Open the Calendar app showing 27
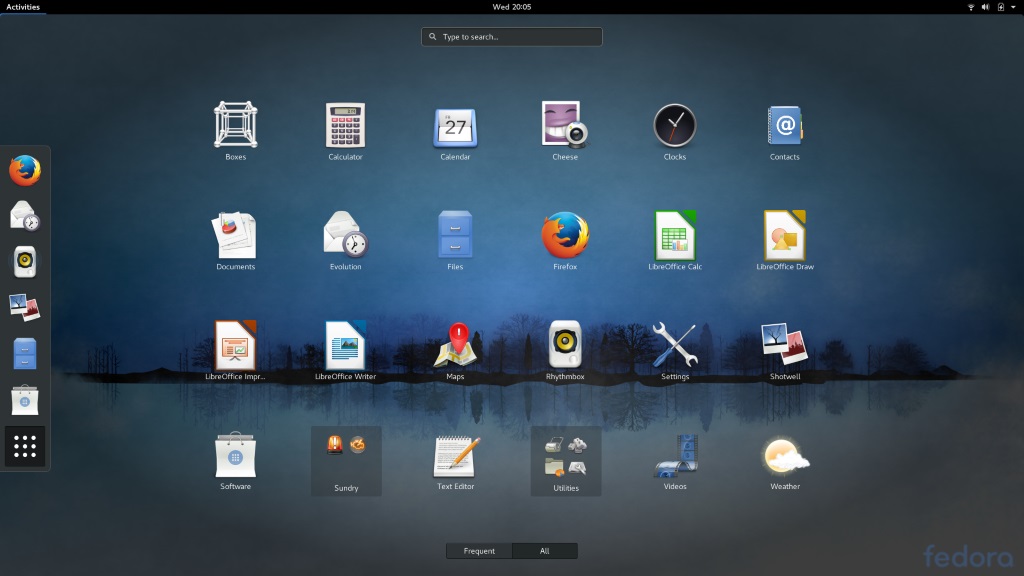This screenshot has width=1024, height=576. [x=455, y=131]
